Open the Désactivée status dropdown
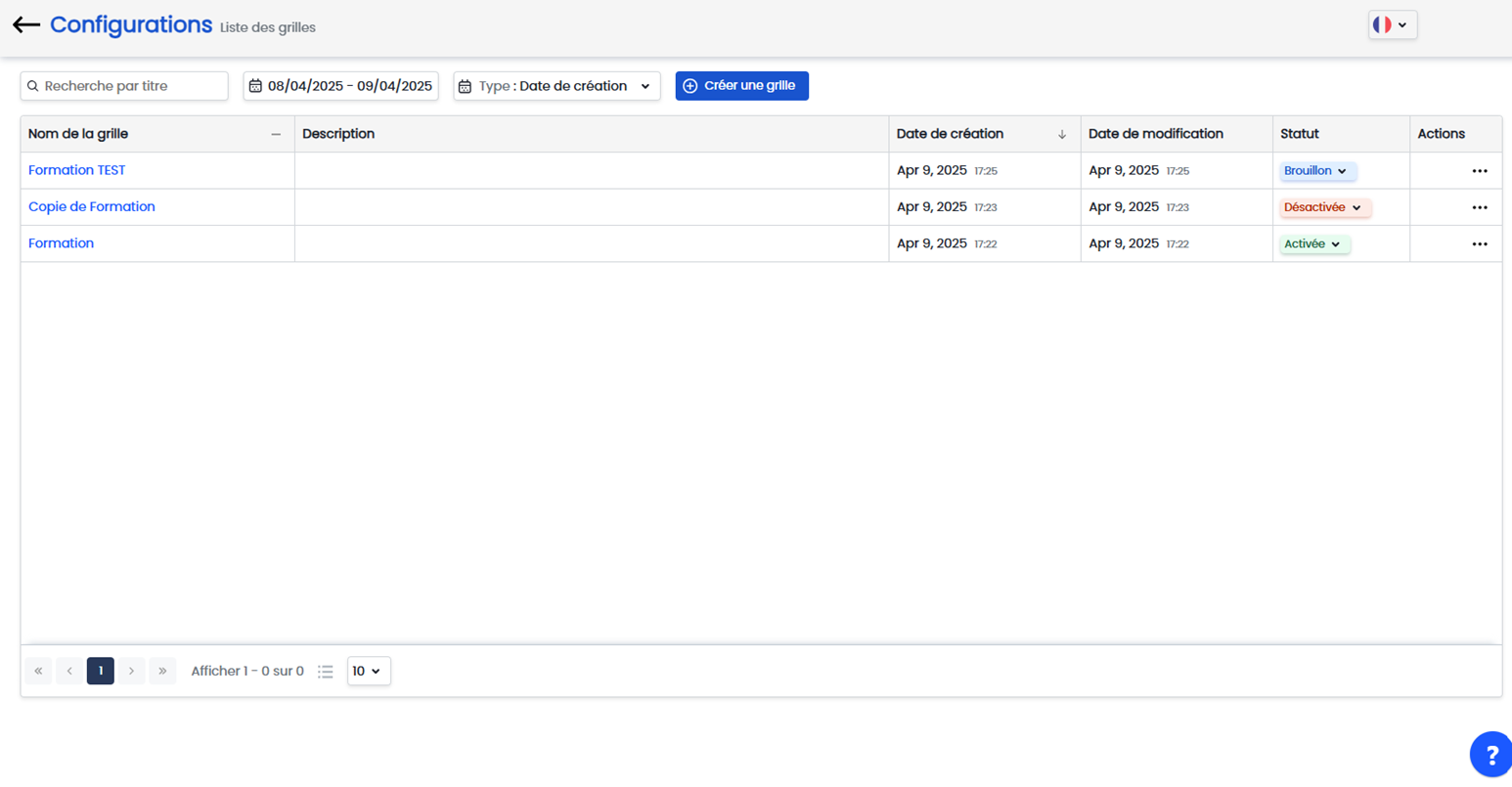The image size is (1512, 787). point(1323,207)
